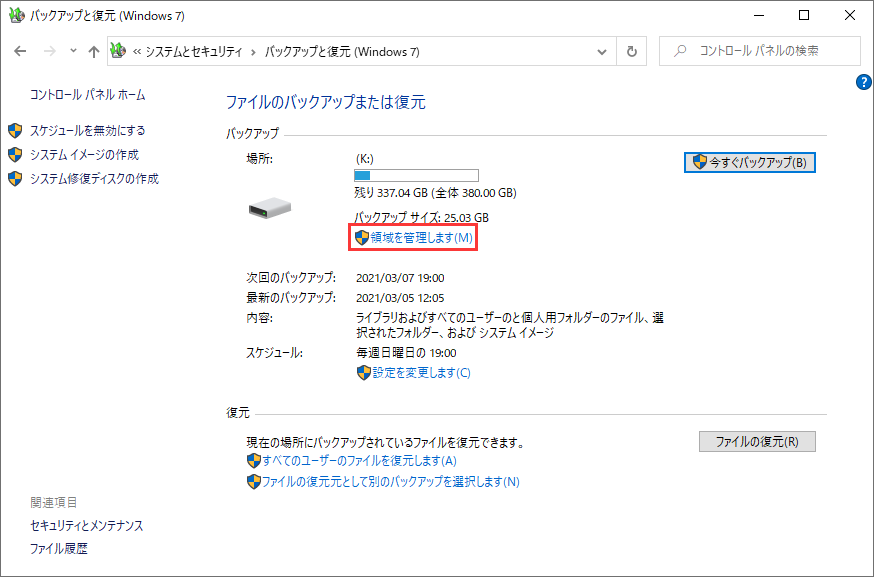Click the search magnifier icon
The height and width of the screenshot is (577, 874).
click(681, 51)
